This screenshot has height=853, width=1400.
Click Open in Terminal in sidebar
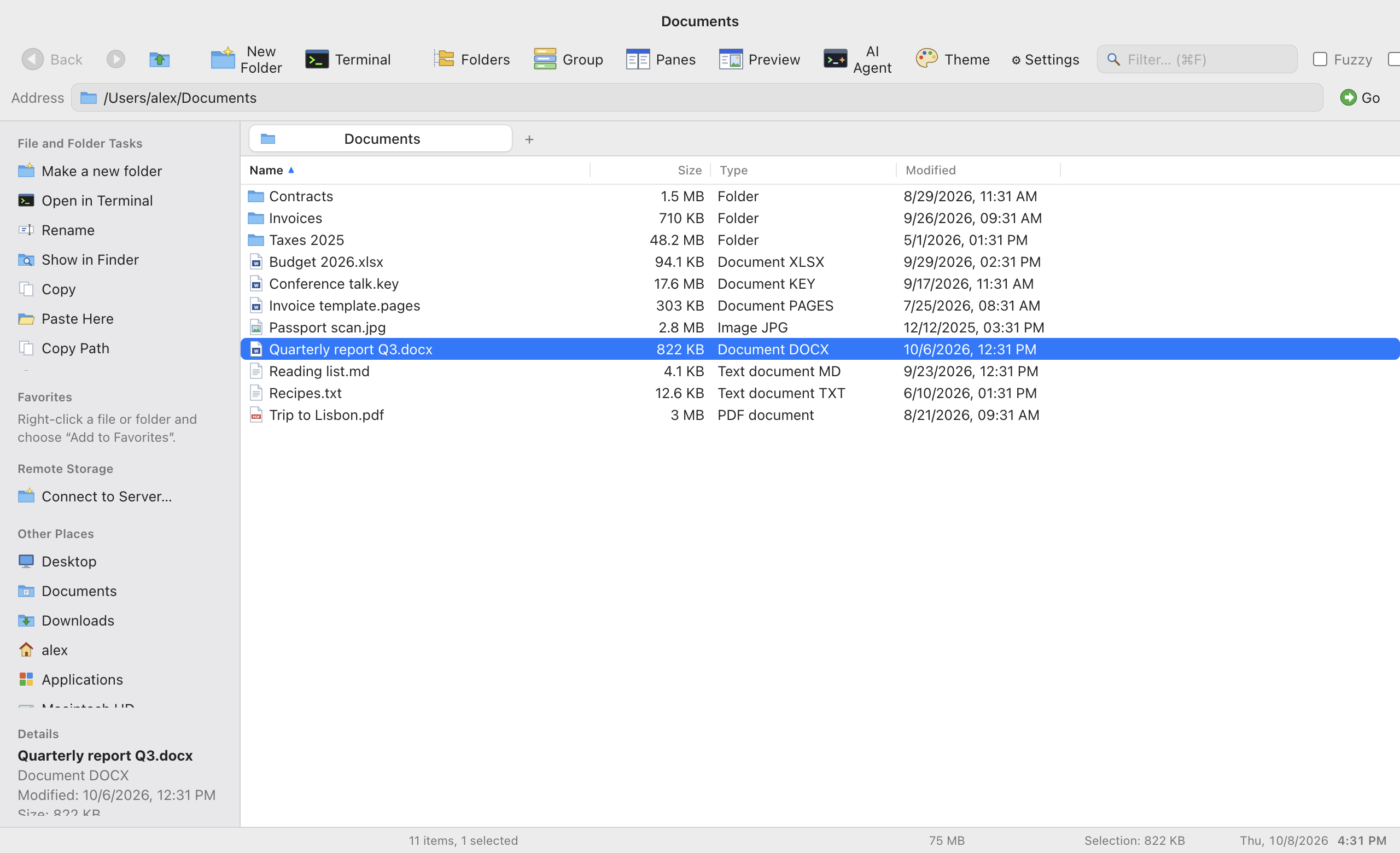(x=85, y=201)
